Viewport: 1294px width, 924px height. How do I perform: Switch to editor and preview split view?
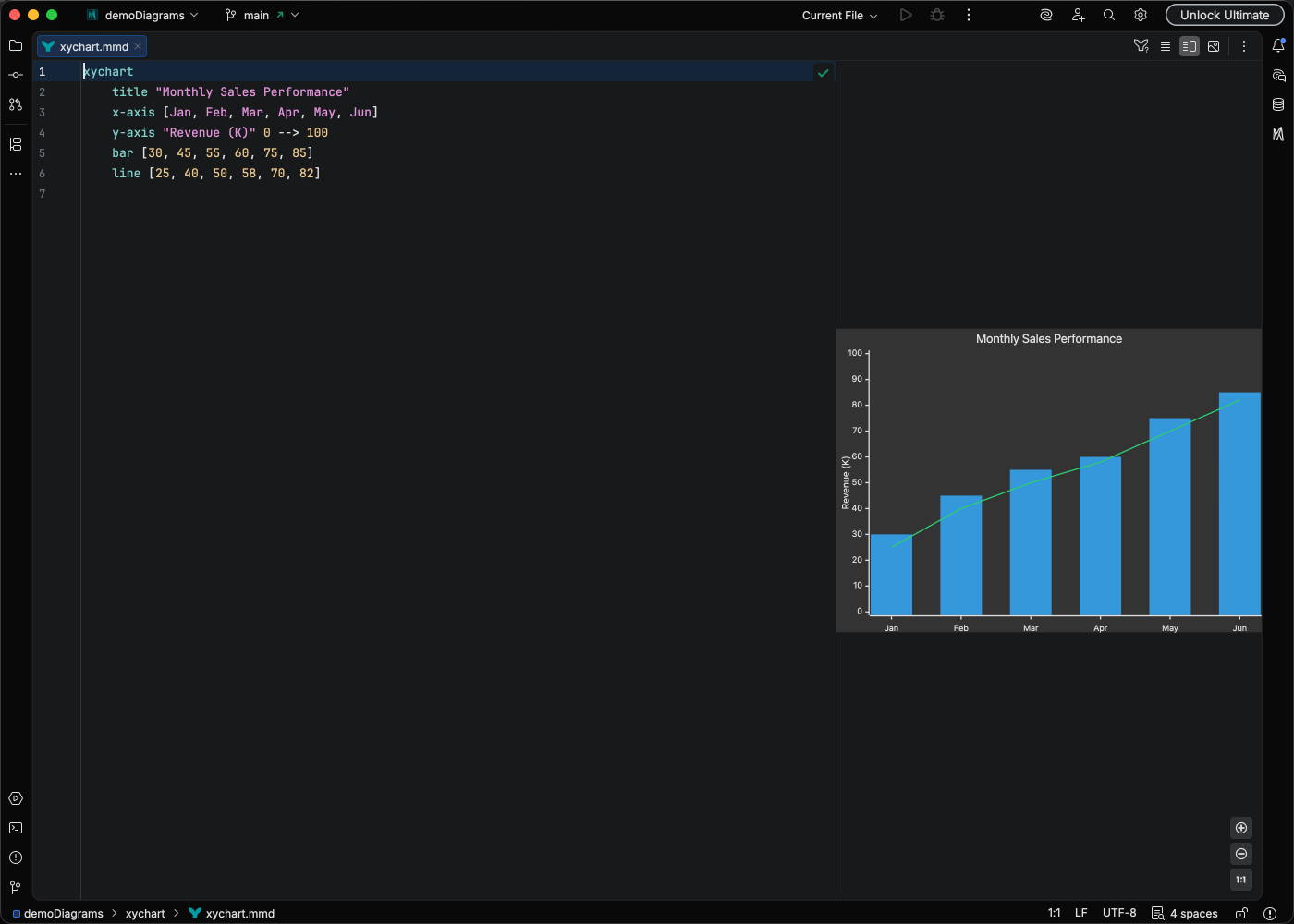(1190, 46)
